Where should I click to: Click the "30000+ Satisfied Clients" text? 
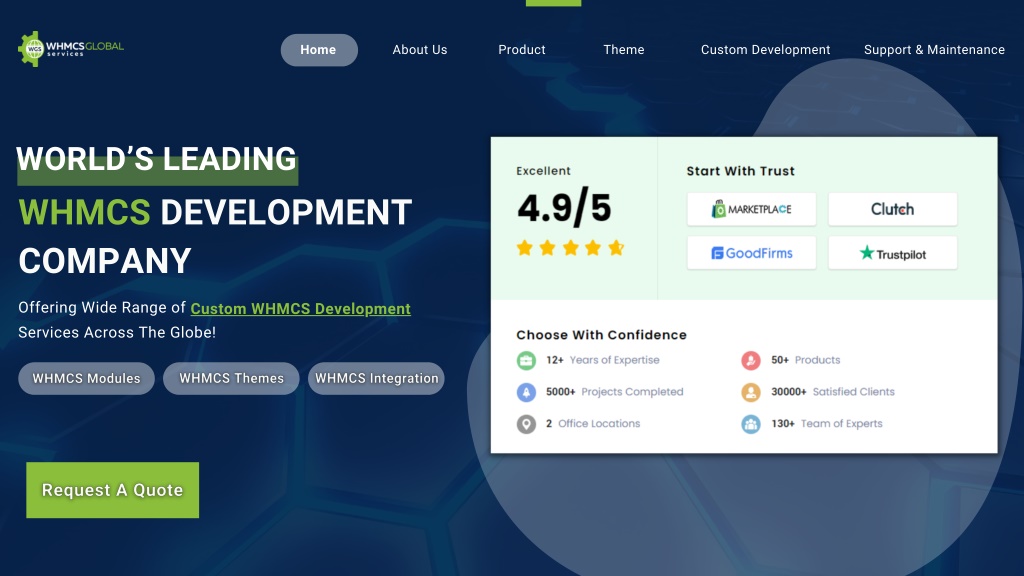pos(833,392)
